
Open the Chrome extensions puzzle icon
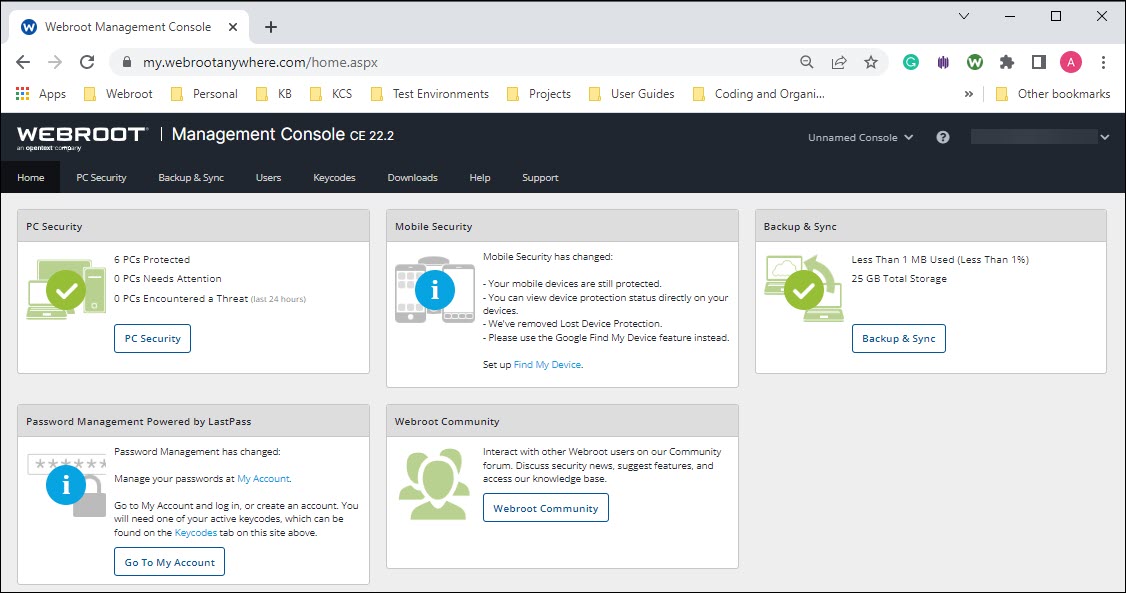tap(1007, 62)
